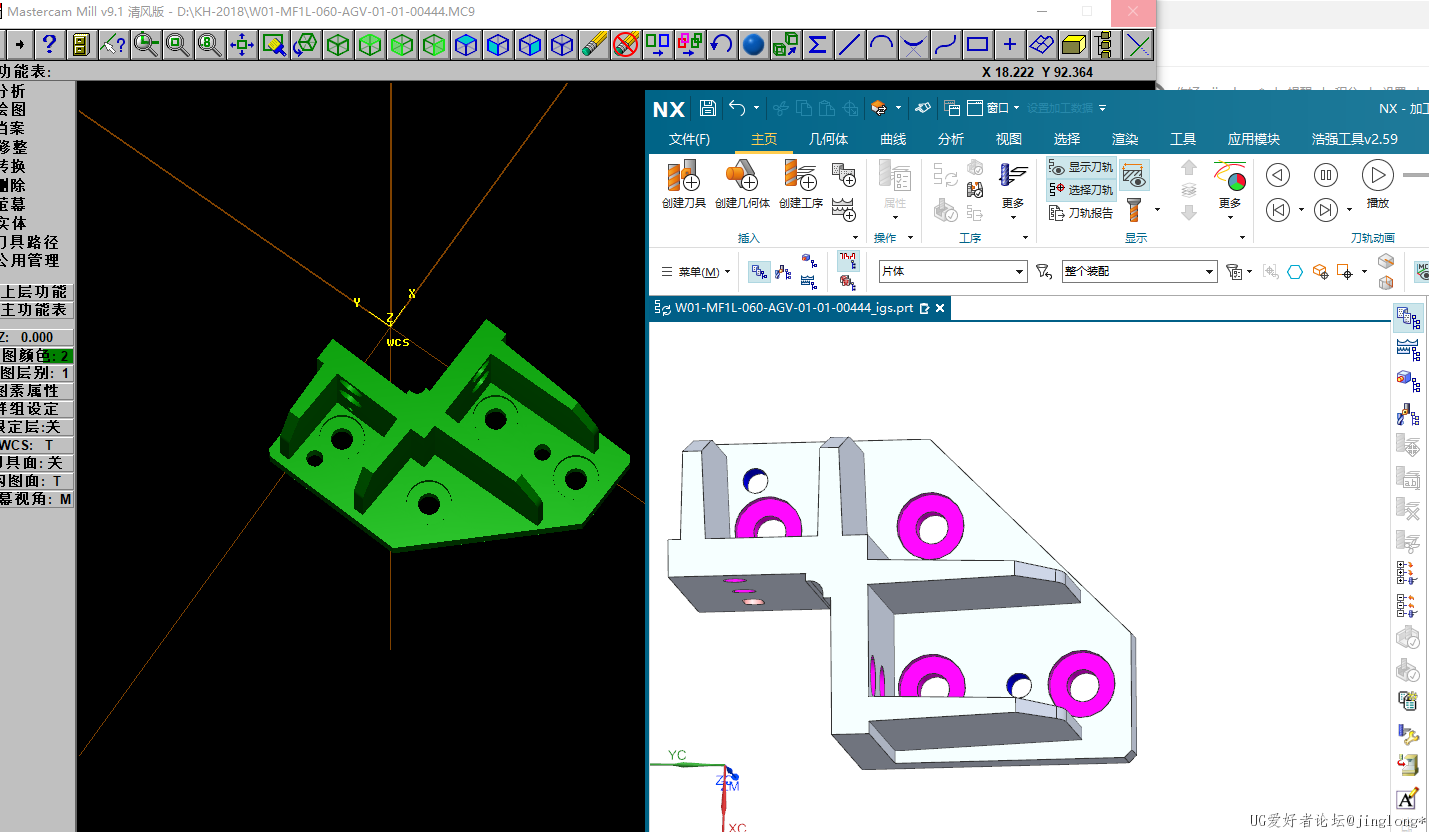Toggle NX tool path preview eye icon
Screen dimensions: 1429x832
(1134, 175)
